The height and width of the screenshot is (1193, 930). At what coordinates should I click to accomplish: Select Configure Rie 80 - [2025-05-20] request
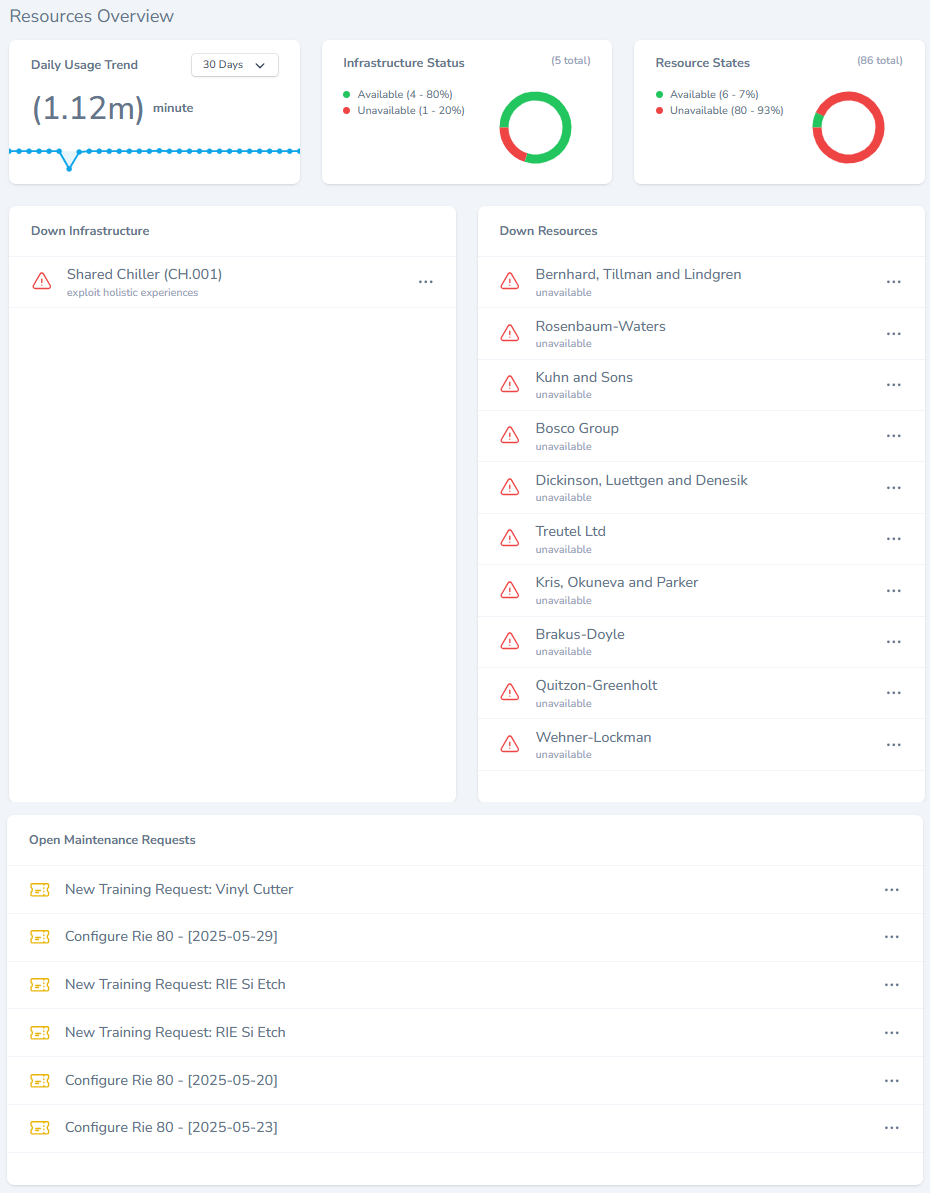tap(171, 1081)
